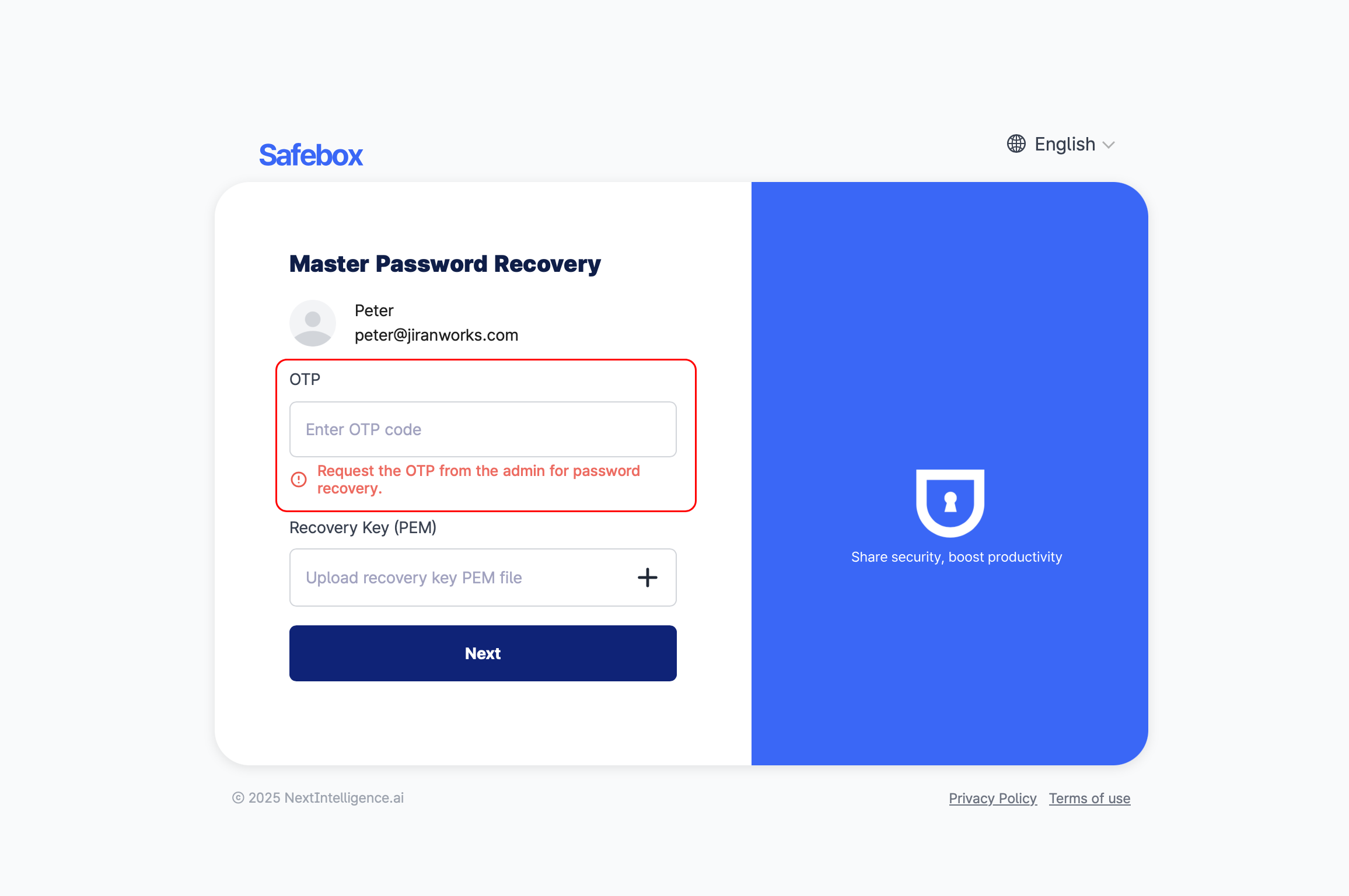Click the plus icon to upload PEM file
The width and height of the screenshot is (1349, 896).
click(647, 577)
